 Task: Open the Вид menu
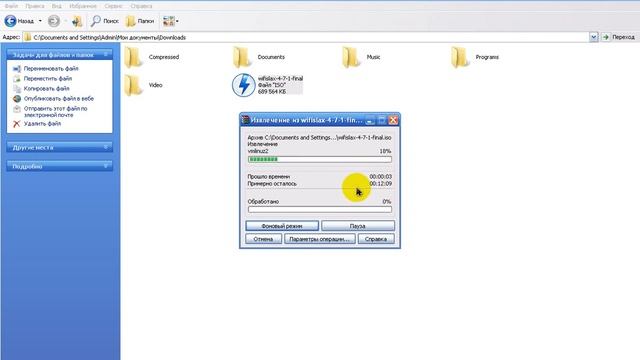coord(57,6)
